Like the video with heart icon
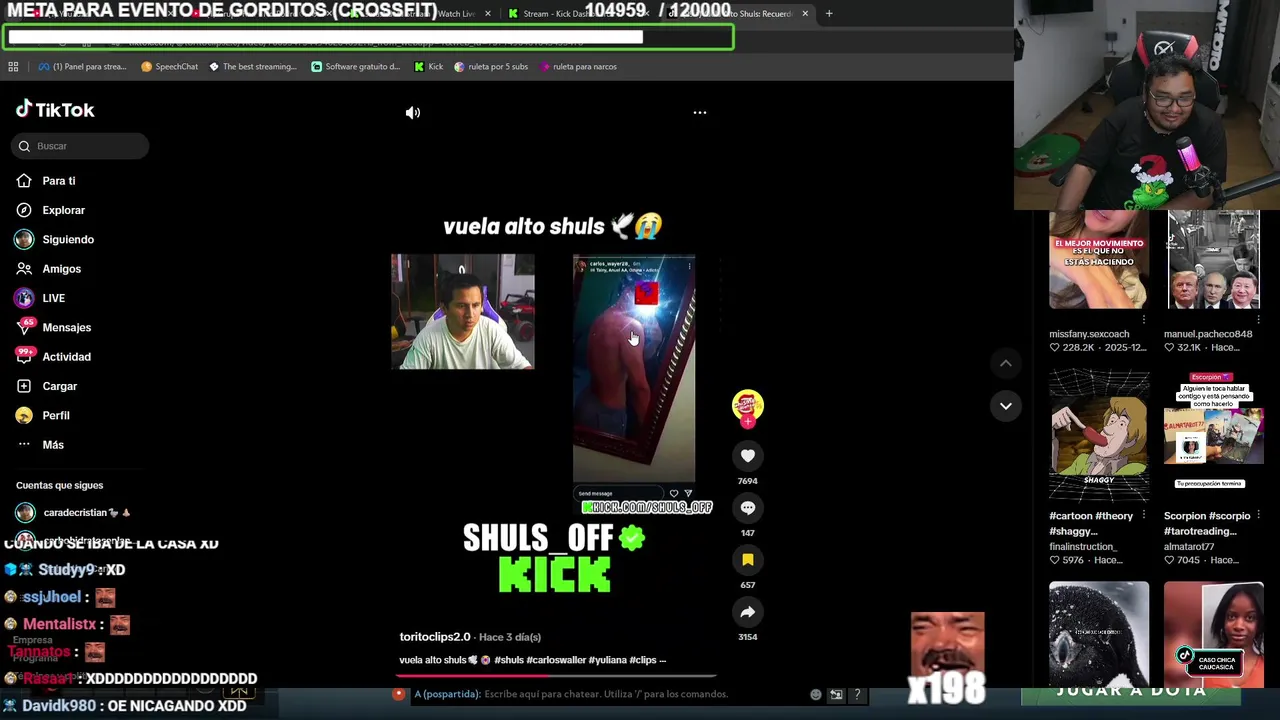1280x720 pixels. tap(748, 456)
